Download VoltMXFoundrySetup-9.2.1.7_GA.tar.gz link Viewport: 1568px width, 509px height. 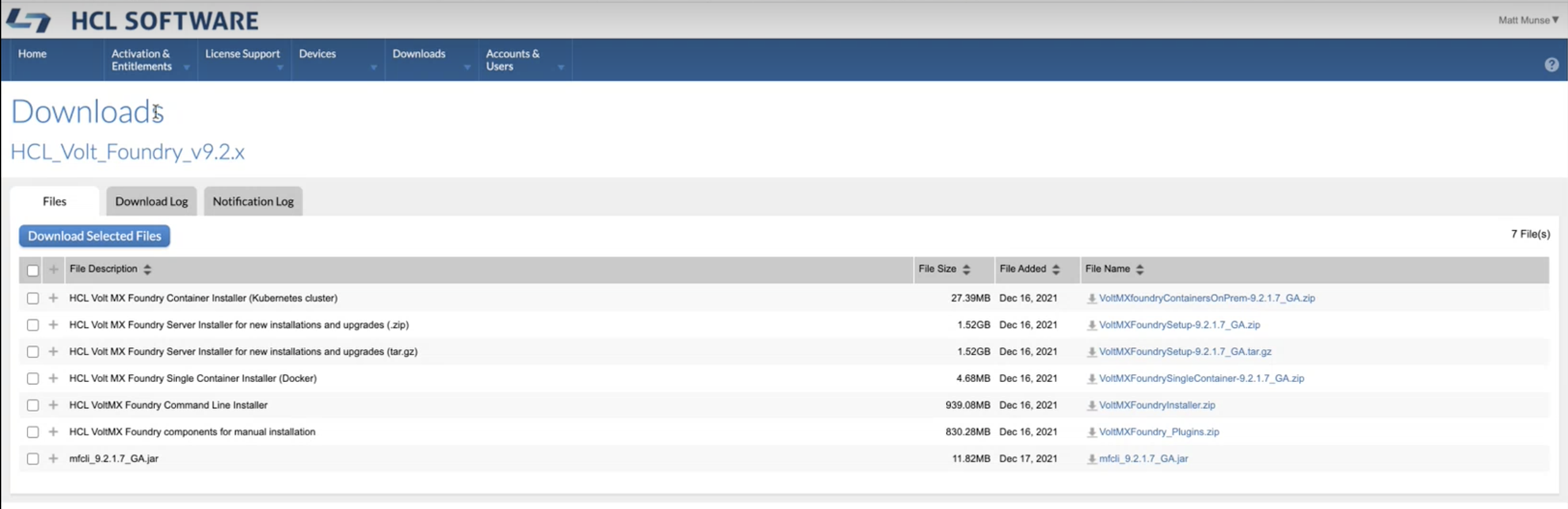click(1185, 352)
